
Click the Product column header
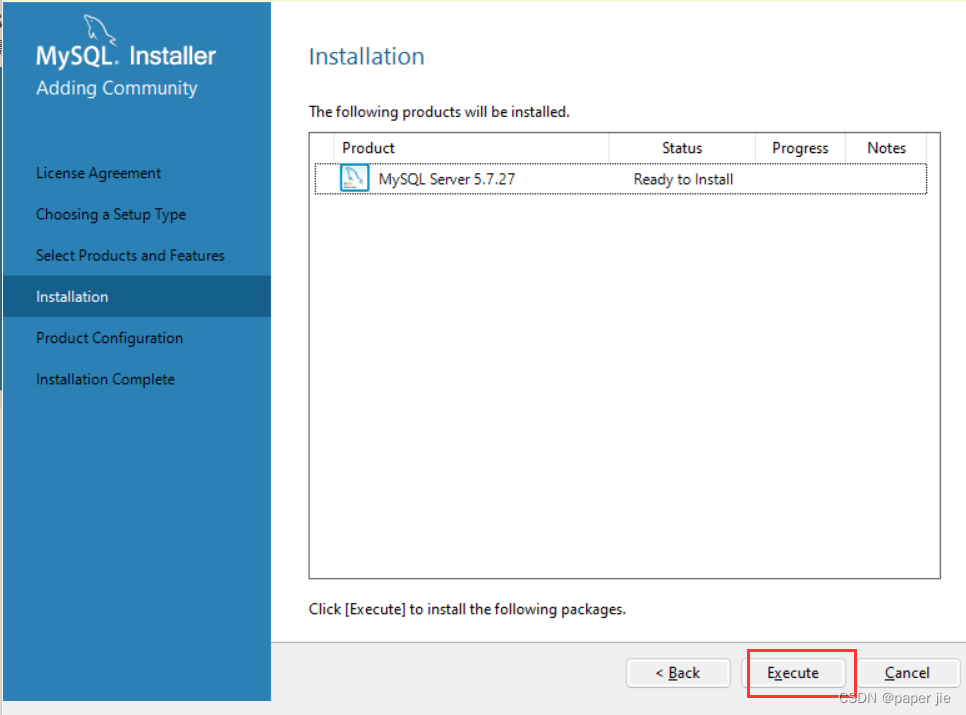(x=471, y=148)
